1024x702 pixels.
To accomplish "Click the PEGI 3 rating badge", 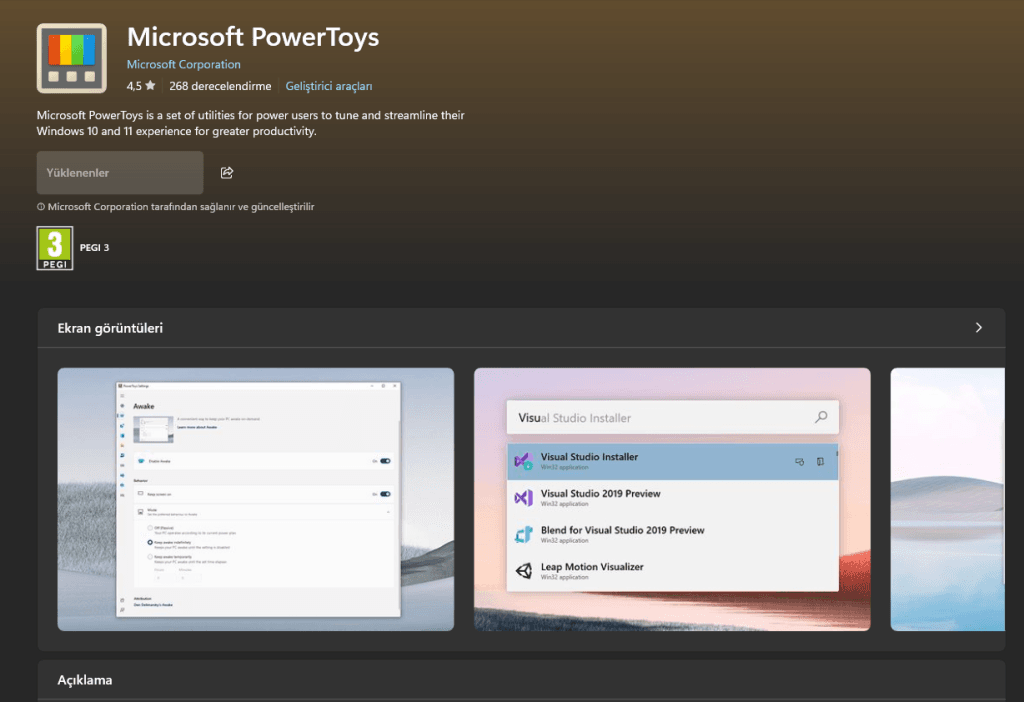I will [x=55, y=248].
